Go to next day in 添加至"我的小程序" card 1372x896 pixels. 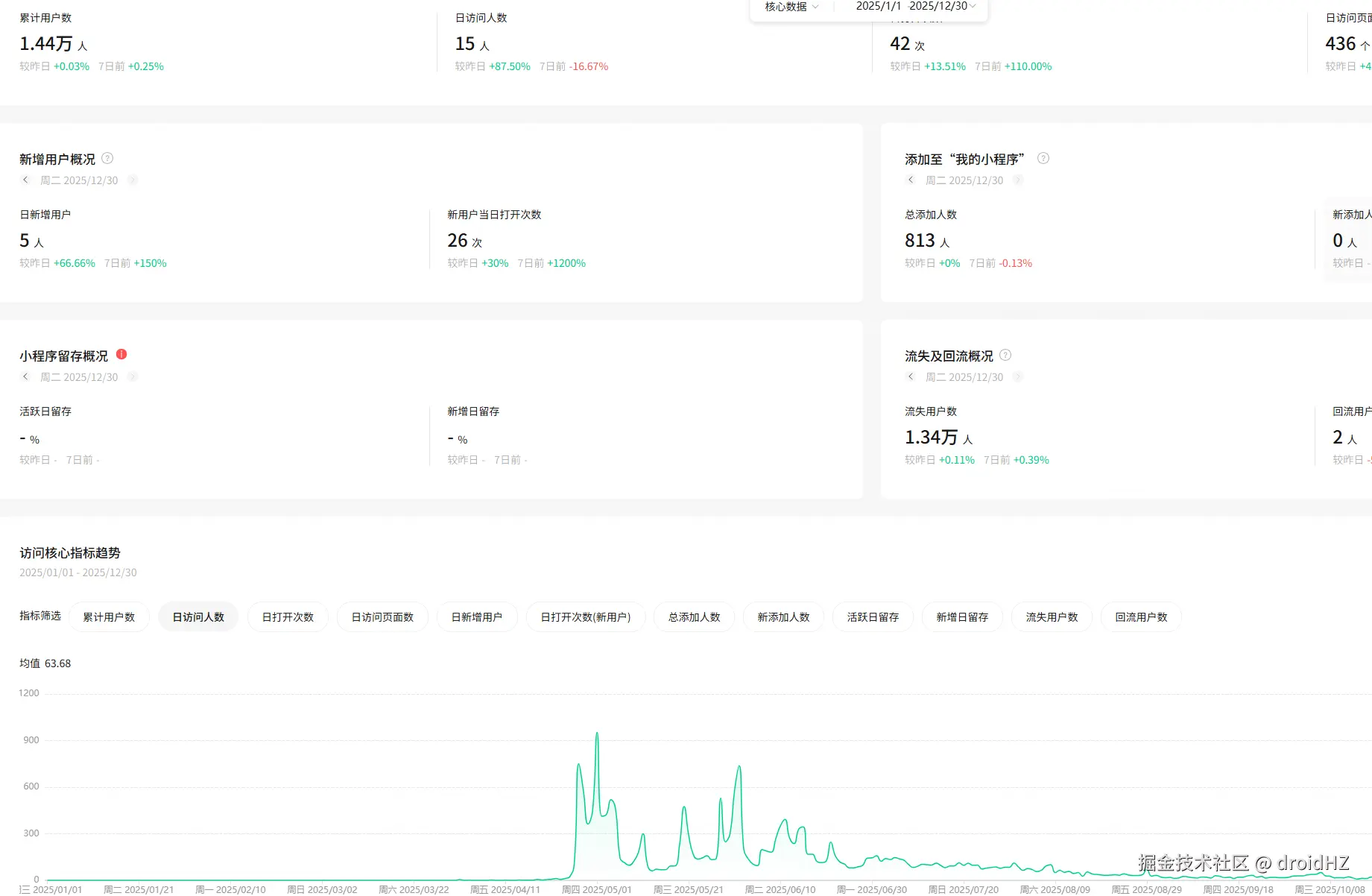coord(1018,180)
